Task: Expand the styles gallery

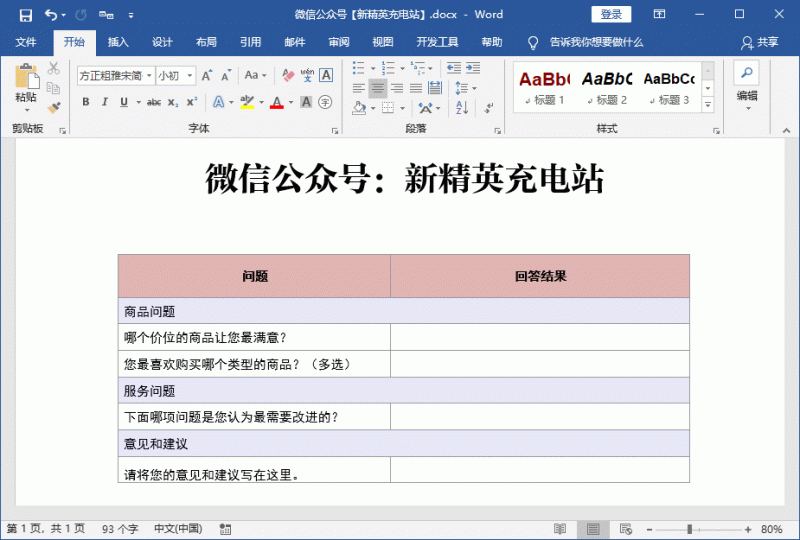Action: pyautogui.click(x=708, y=105)
